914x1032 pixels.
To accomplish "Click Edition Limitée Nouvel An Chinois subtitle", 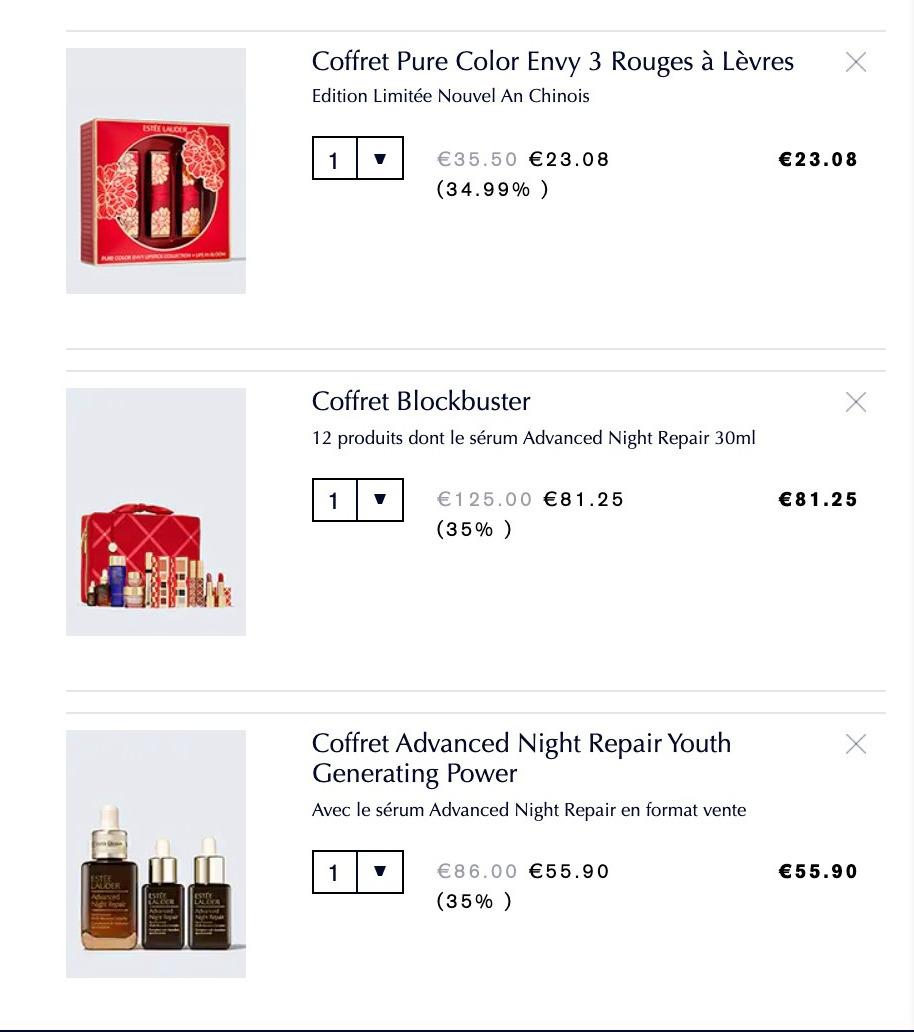I will pyautogui.click(x=451, y=96).
